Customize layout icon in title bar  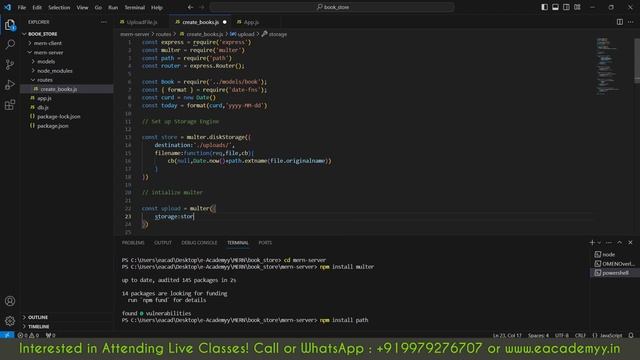[x=577, y=7]
